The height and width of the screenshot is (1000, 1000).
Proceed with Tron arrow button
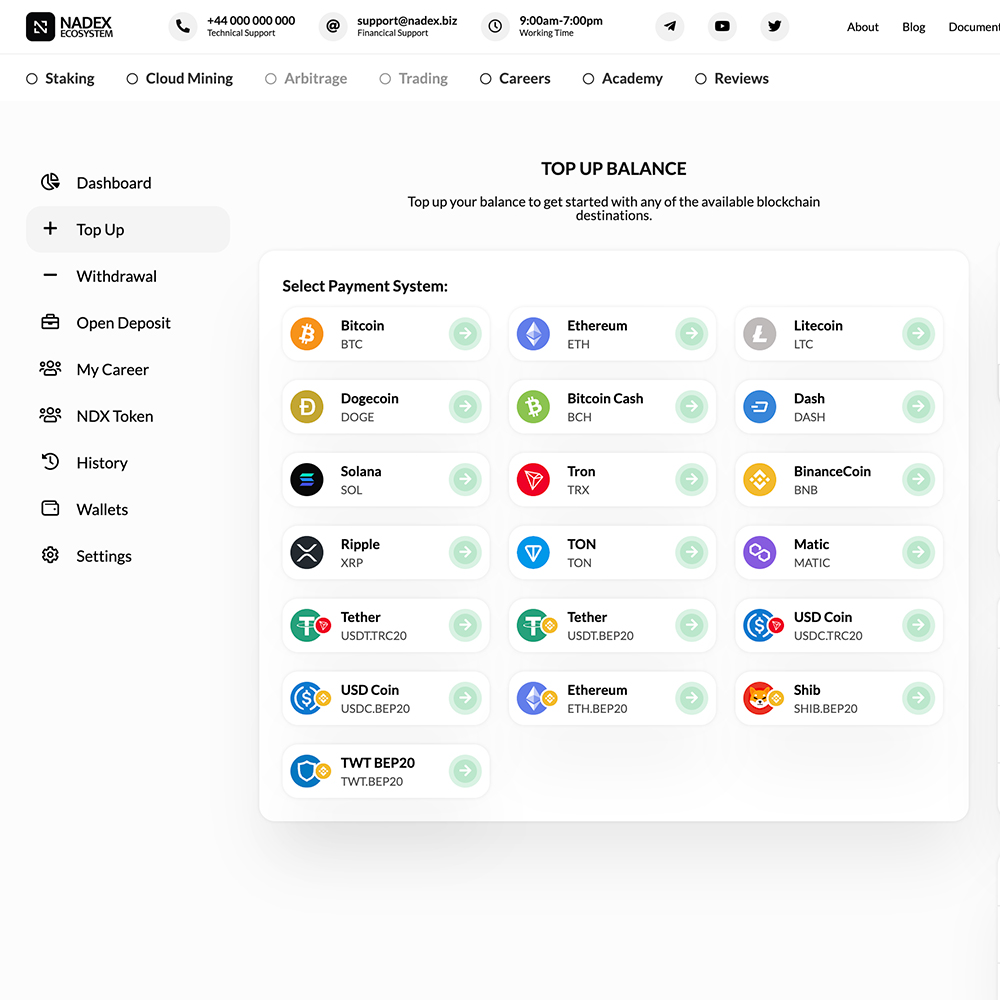click(x=691, y=480)
